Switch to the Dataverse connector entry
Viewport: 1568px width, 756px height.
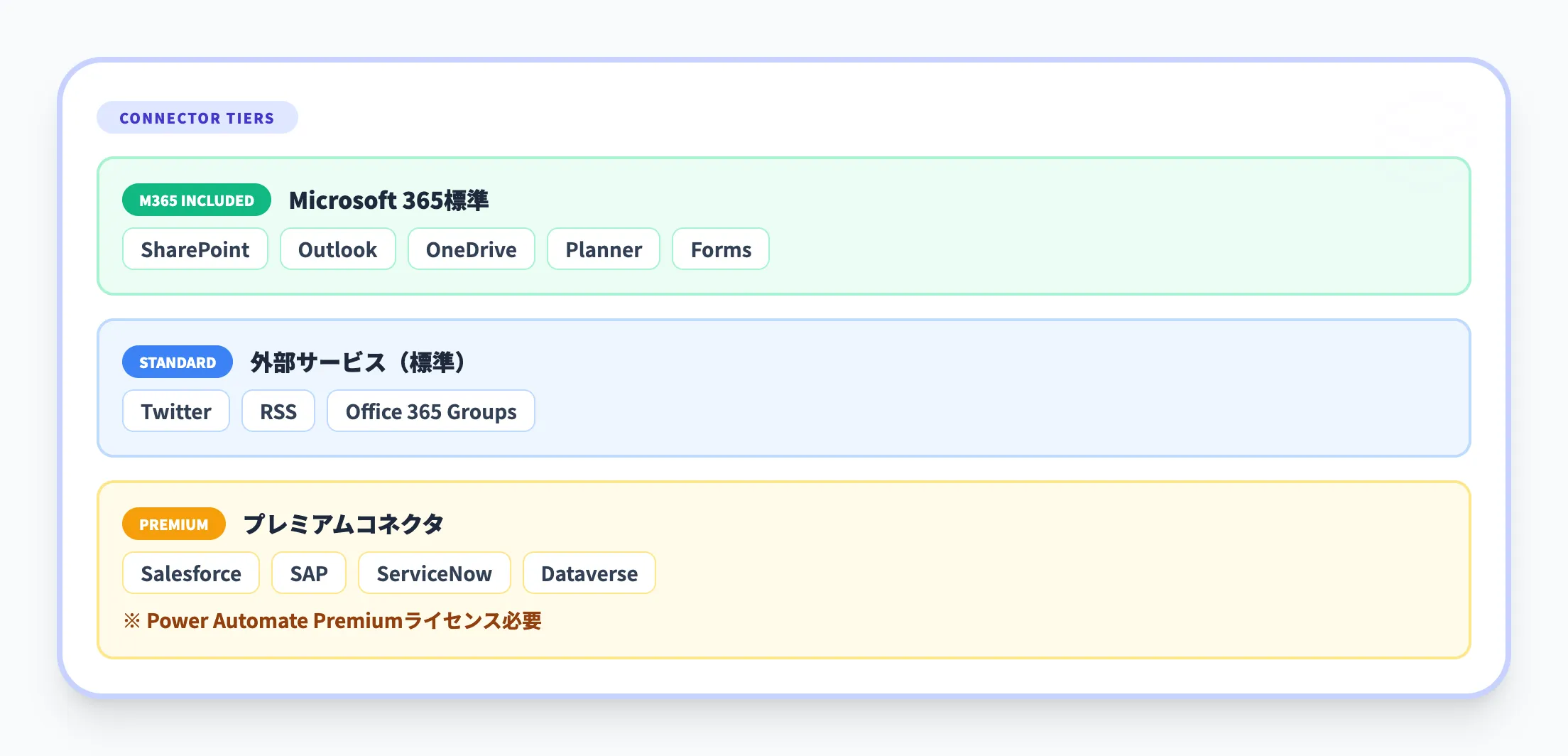tap(589, 573)
